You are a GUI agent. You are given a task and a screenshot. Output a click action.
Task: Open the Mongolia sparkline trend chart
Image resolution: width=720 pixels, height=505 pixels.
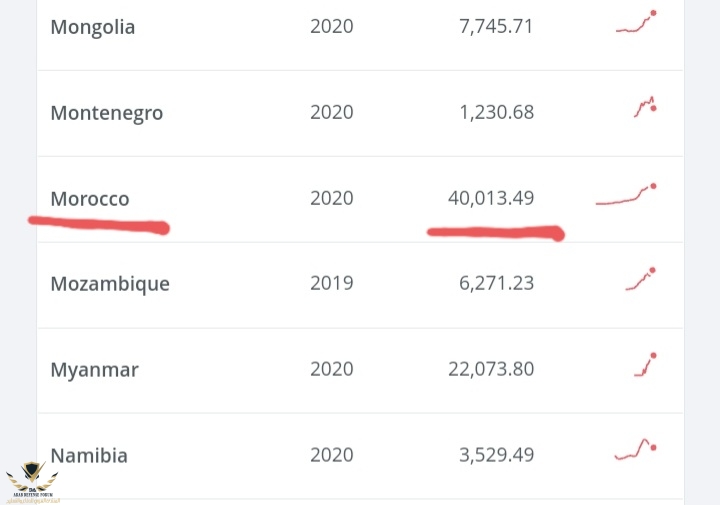point(637,23)
